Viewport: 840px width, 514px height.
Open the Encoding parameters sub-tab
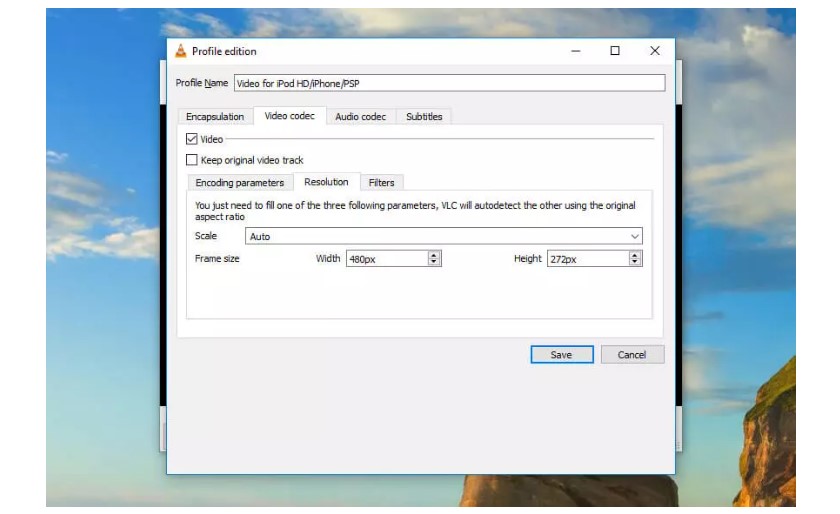click(239, 183)
